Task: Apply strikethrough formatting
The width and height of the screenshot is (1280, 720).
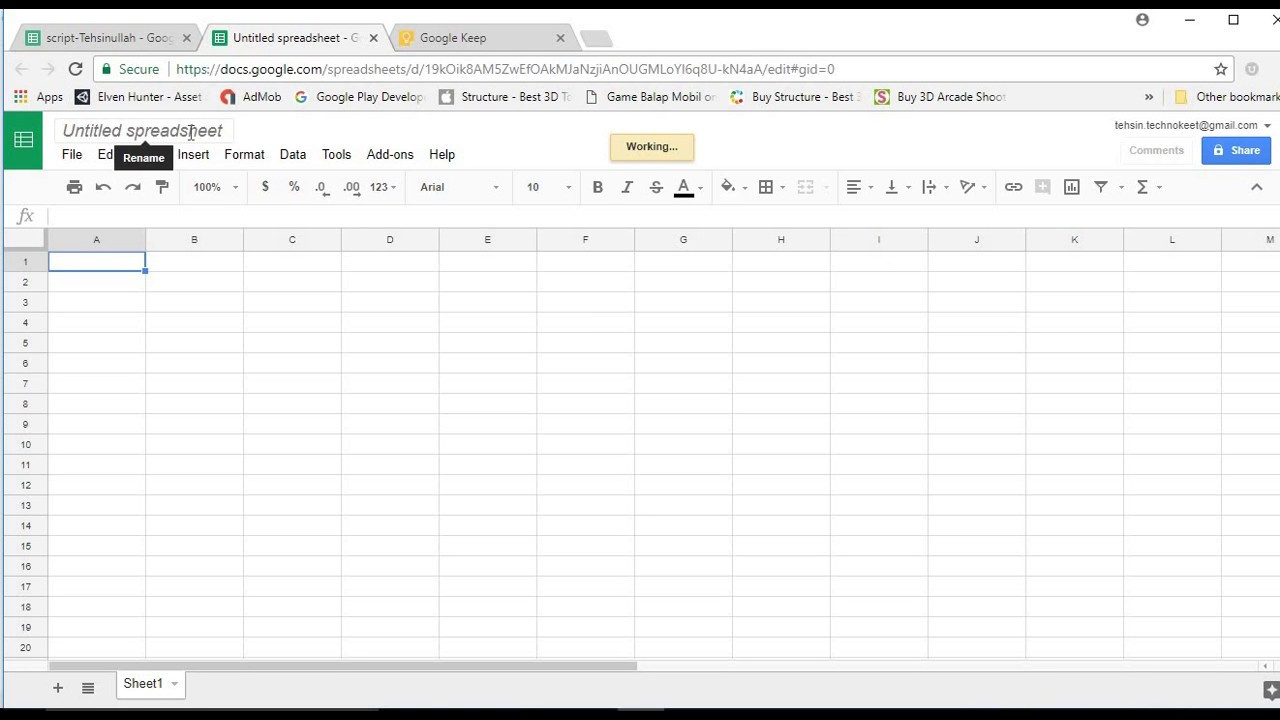Action: (x=656, y=187)
